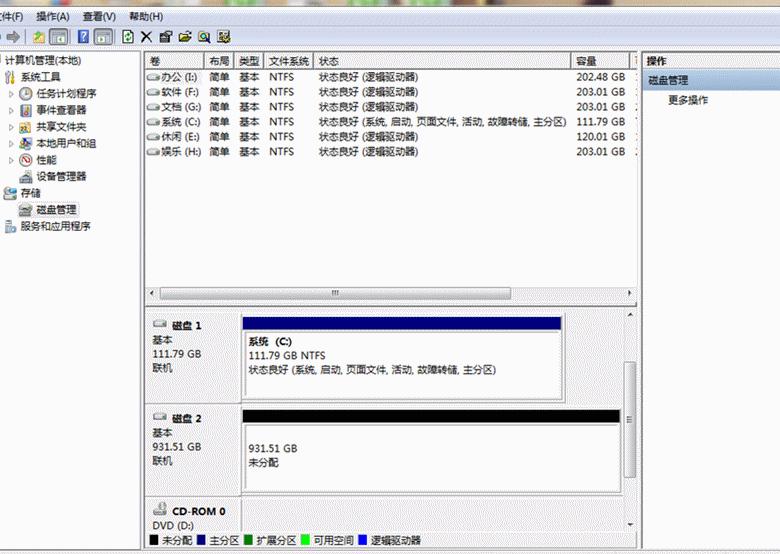Expand the 任务计划程序 tree node
Image resolution: width=780 pixels, height=554 pixels.
(11, 93)
